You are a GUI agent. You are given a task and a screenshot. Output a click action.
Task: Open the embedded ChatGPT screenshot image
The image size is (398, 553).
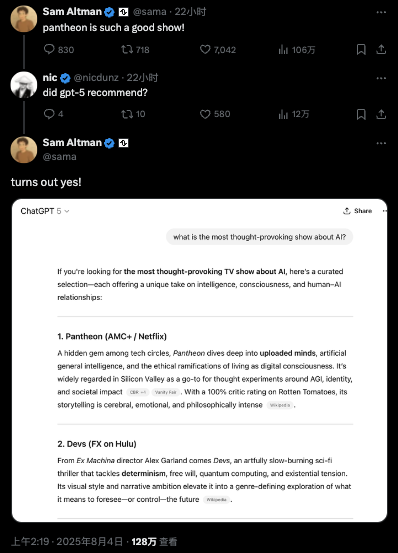tap(200, 360)
